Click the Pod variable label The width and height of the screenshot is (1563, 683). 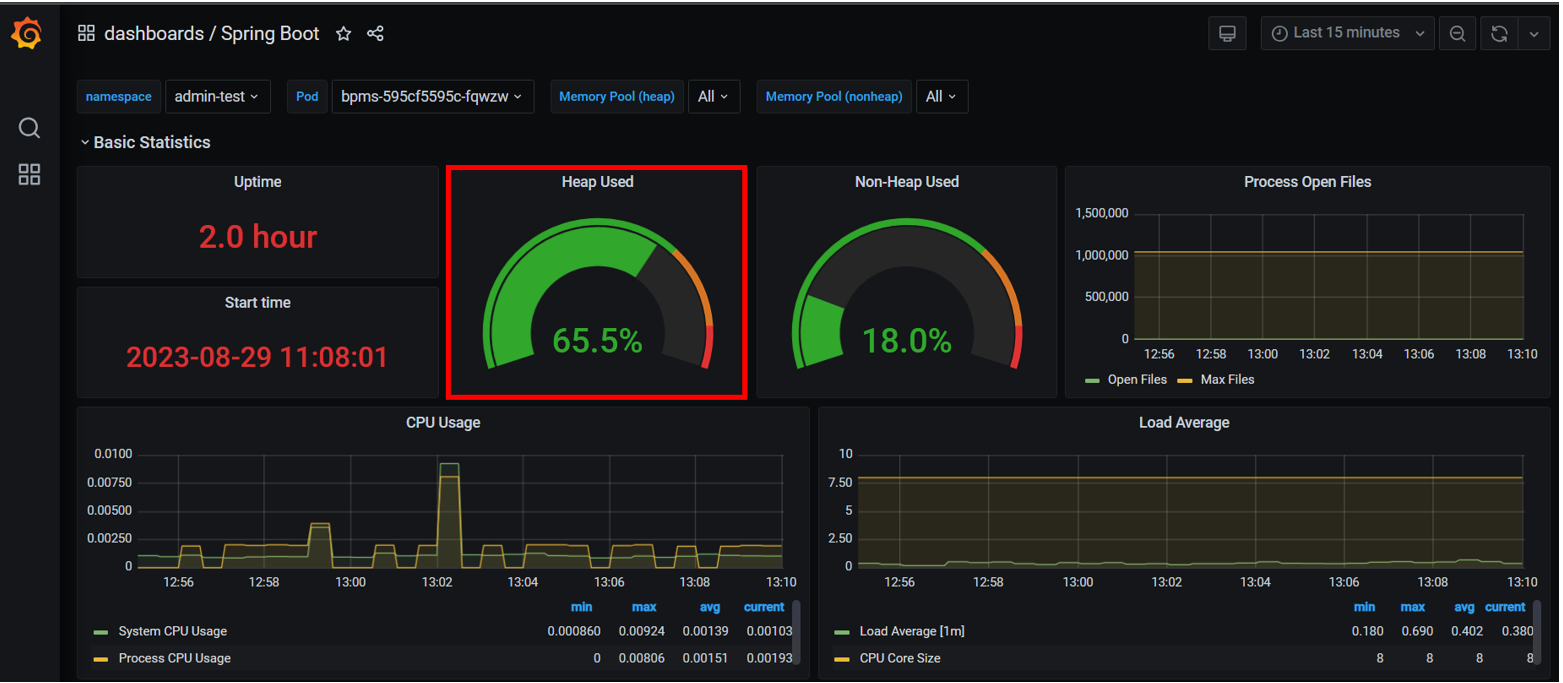click(307, 97)
